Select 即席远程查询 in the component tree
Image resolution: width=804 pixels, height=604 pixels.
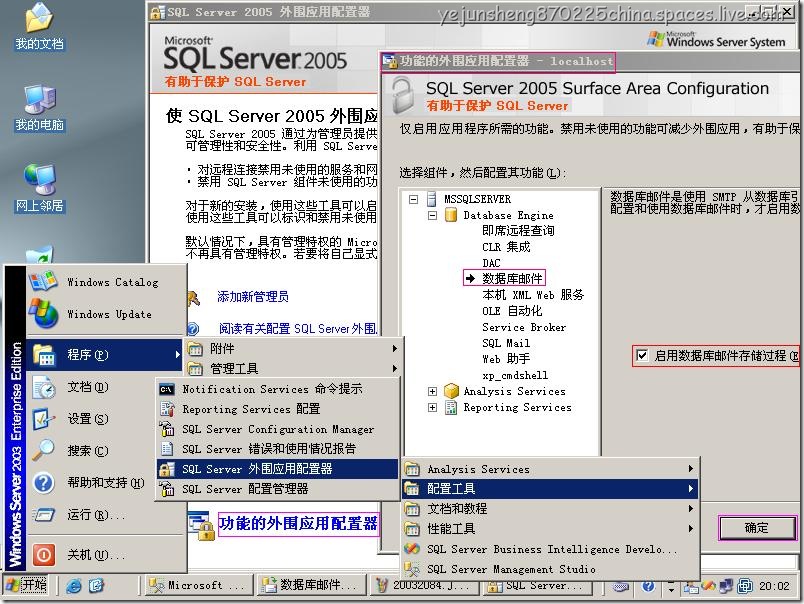(x=518, y=230)
